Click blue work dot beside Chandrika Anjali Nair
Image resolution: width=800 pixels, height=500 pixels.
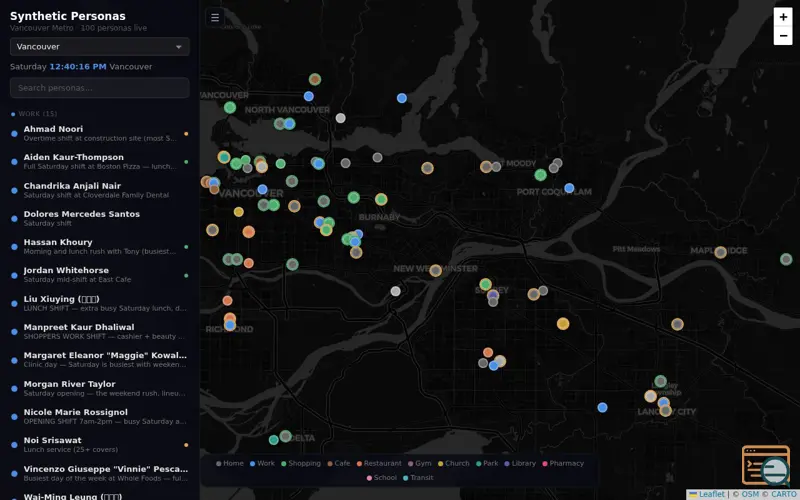pos(14,190)
